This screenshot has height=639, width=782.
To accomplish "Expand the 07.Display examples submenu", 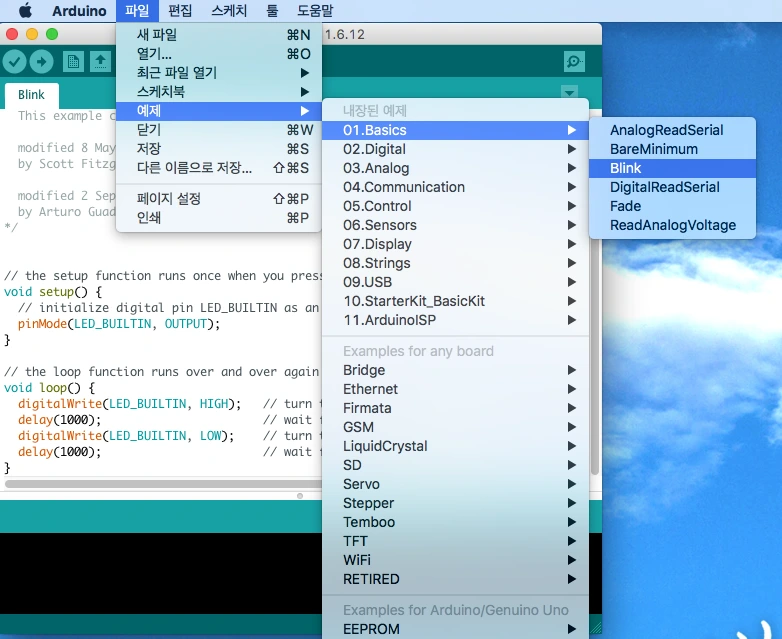I will [x=456, y=244].
